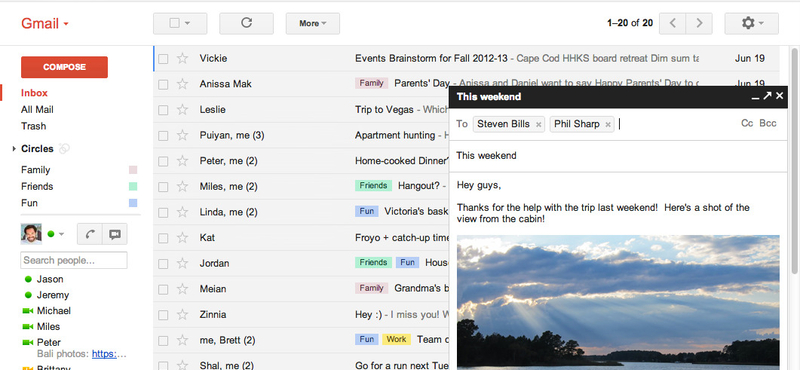Click the Family label color swatch
800x370 pixels.
[x=133, y=170]
